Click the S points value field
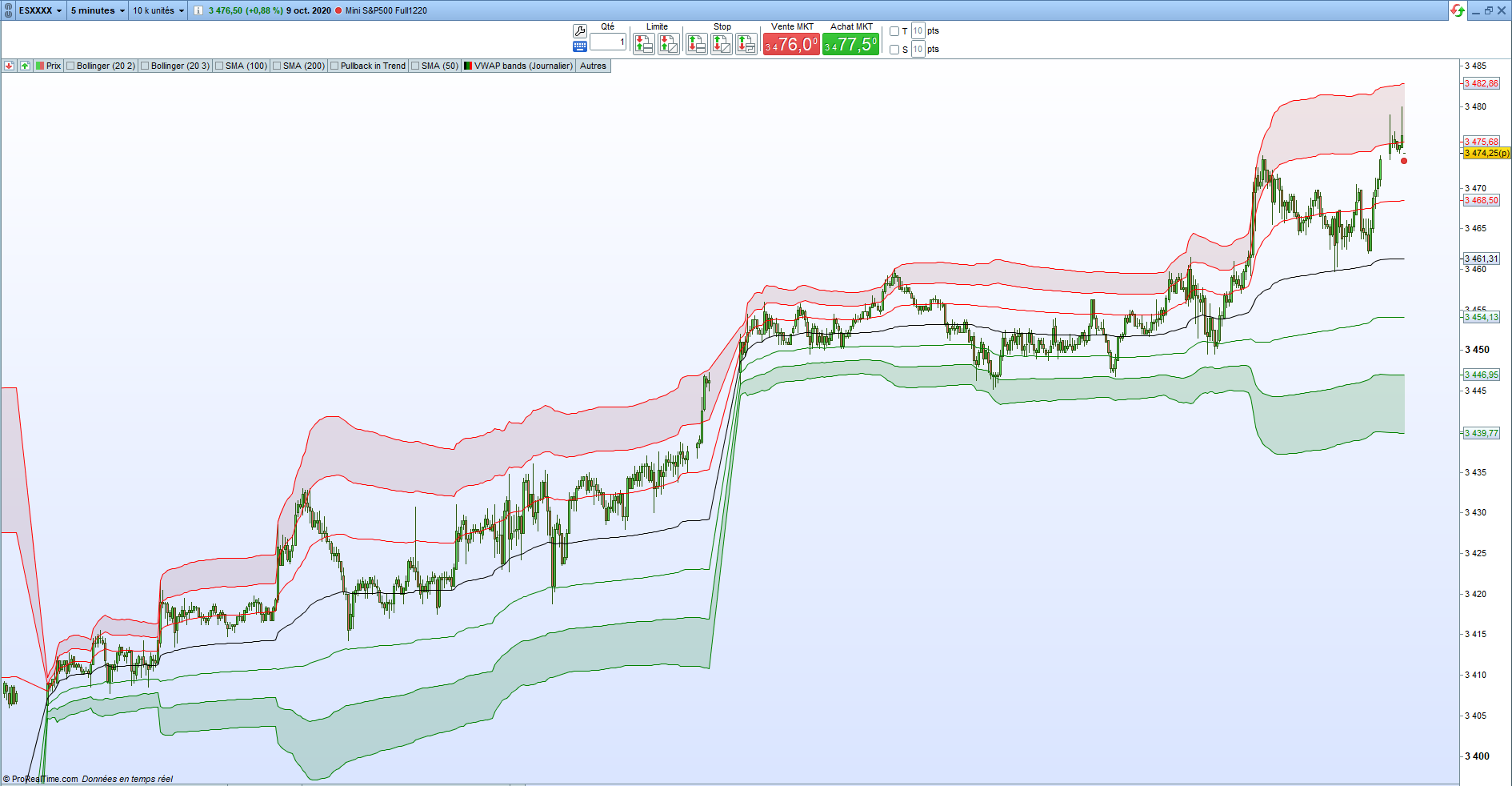The image size is (1512, 786). (918, 50)
